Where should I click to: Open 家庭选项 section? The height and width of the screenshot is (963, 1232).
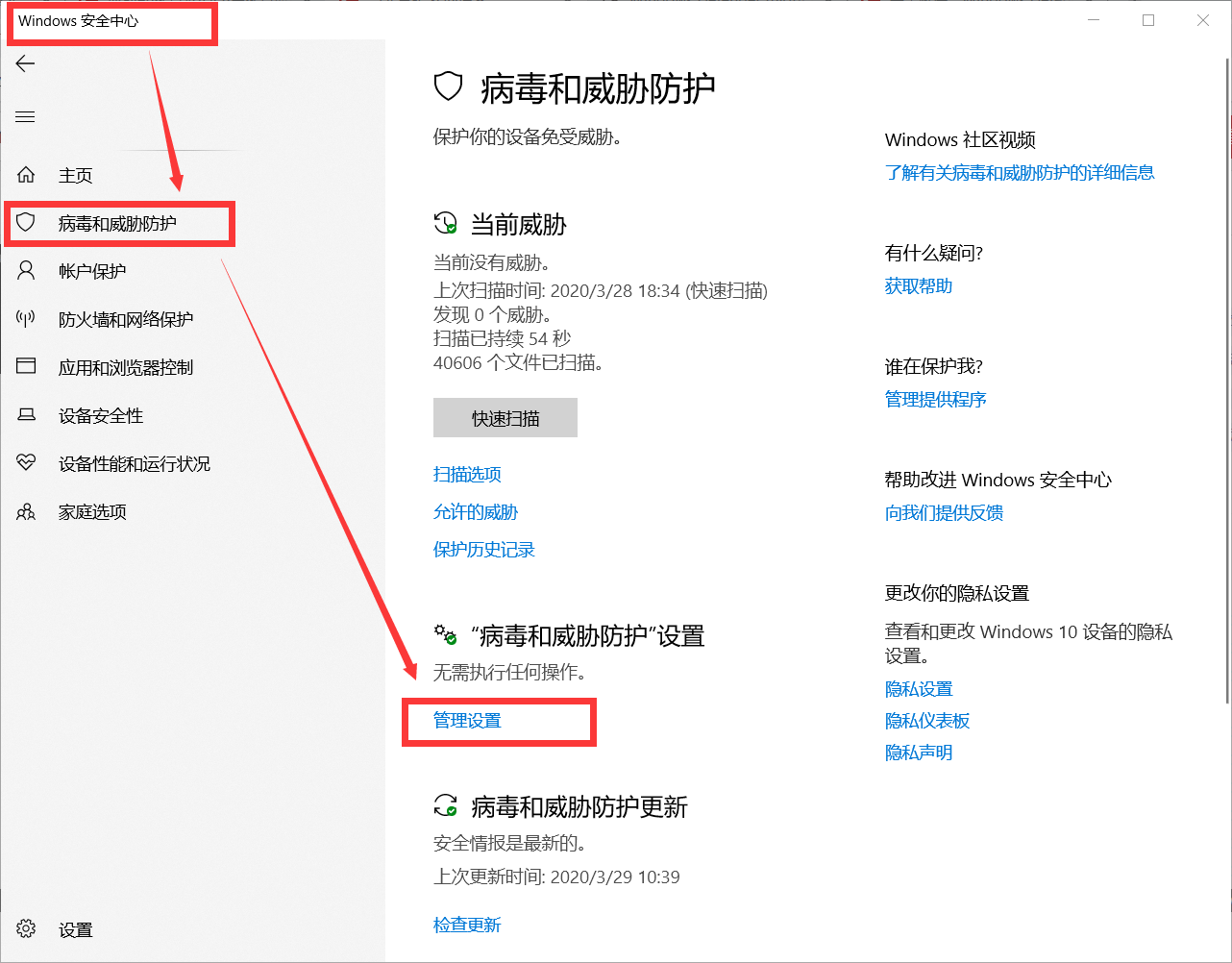pos(92,511)
